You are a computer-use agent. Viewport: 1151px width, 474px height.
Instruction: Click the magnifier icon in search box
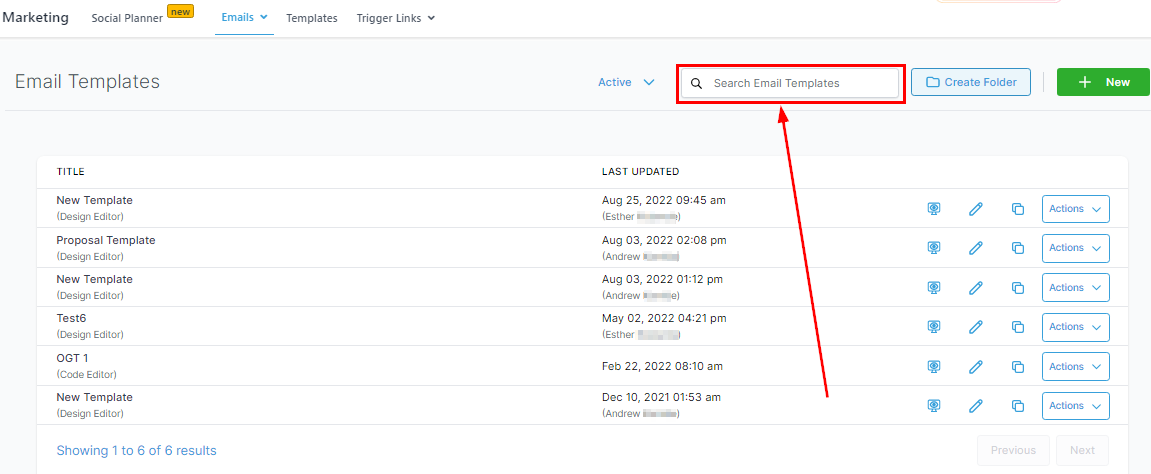[x=697, y=83]
